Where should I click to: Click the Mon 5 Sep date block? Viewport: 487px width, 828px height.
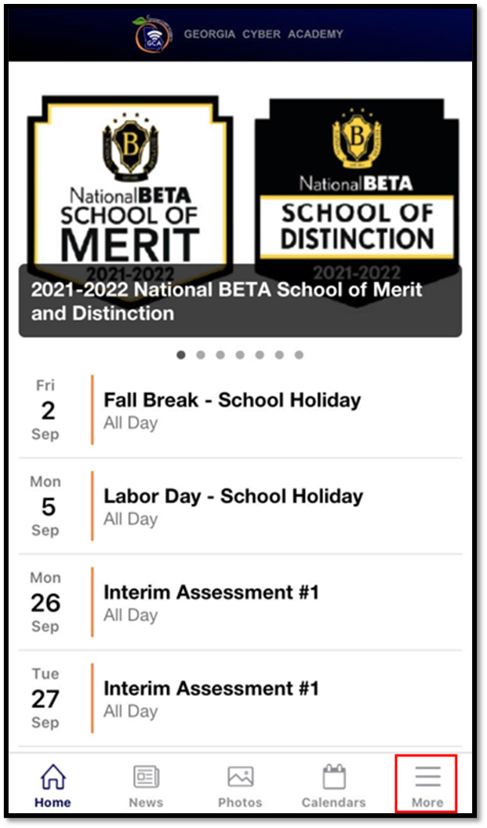click(46, 506)
